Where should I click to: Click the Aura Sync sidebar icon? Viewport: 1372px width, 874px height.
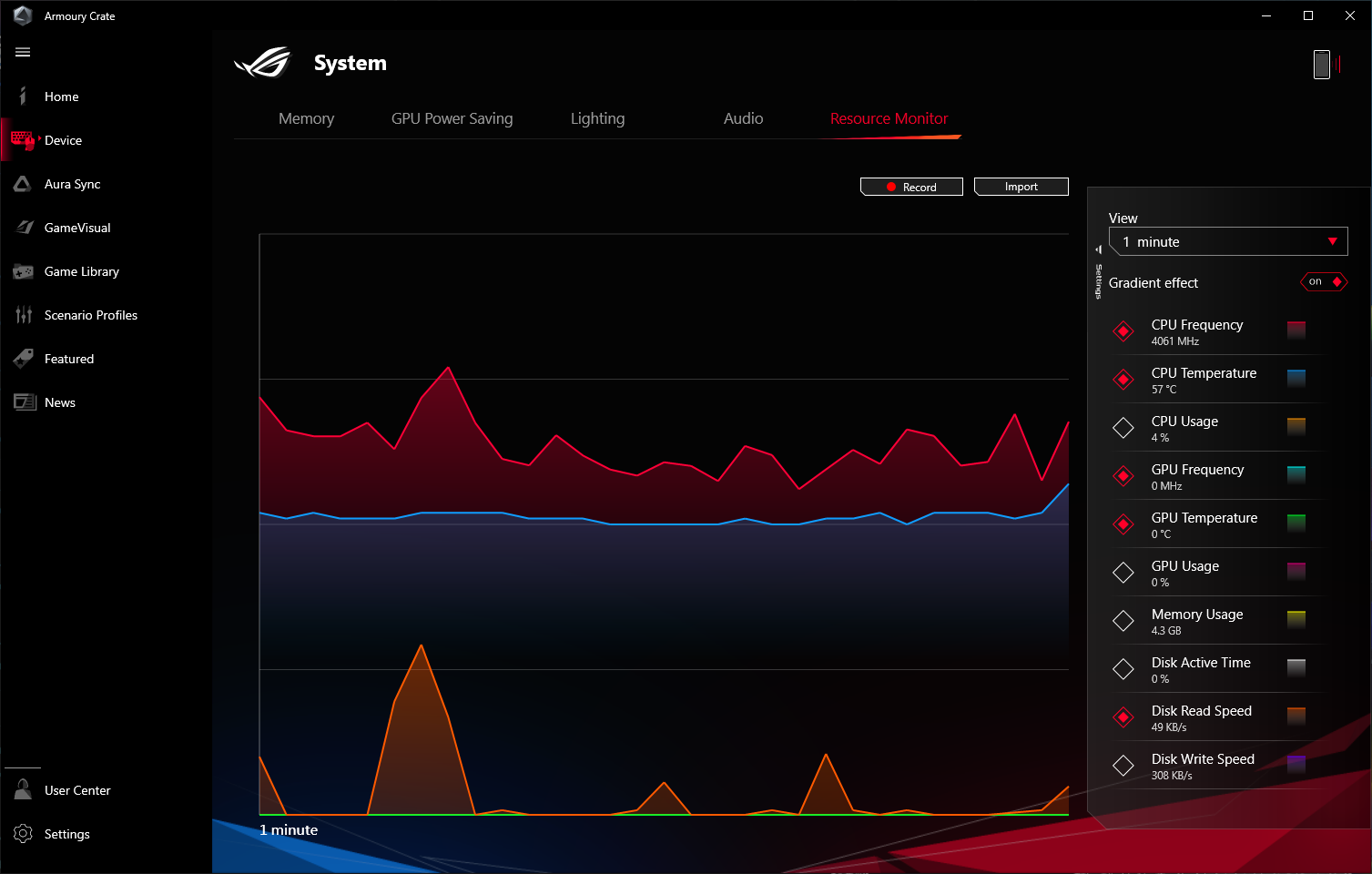click(x=23, y=184)
